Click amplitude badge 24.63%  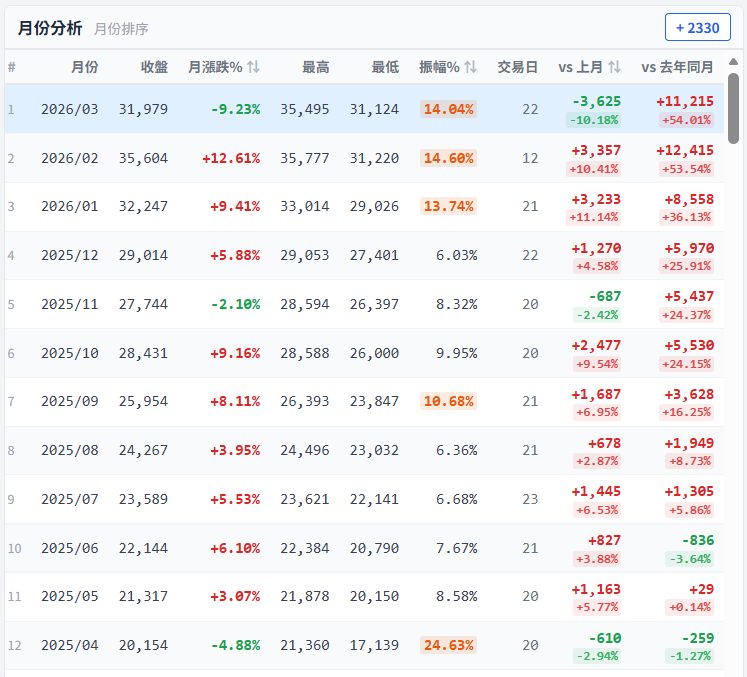coord(448,645)
